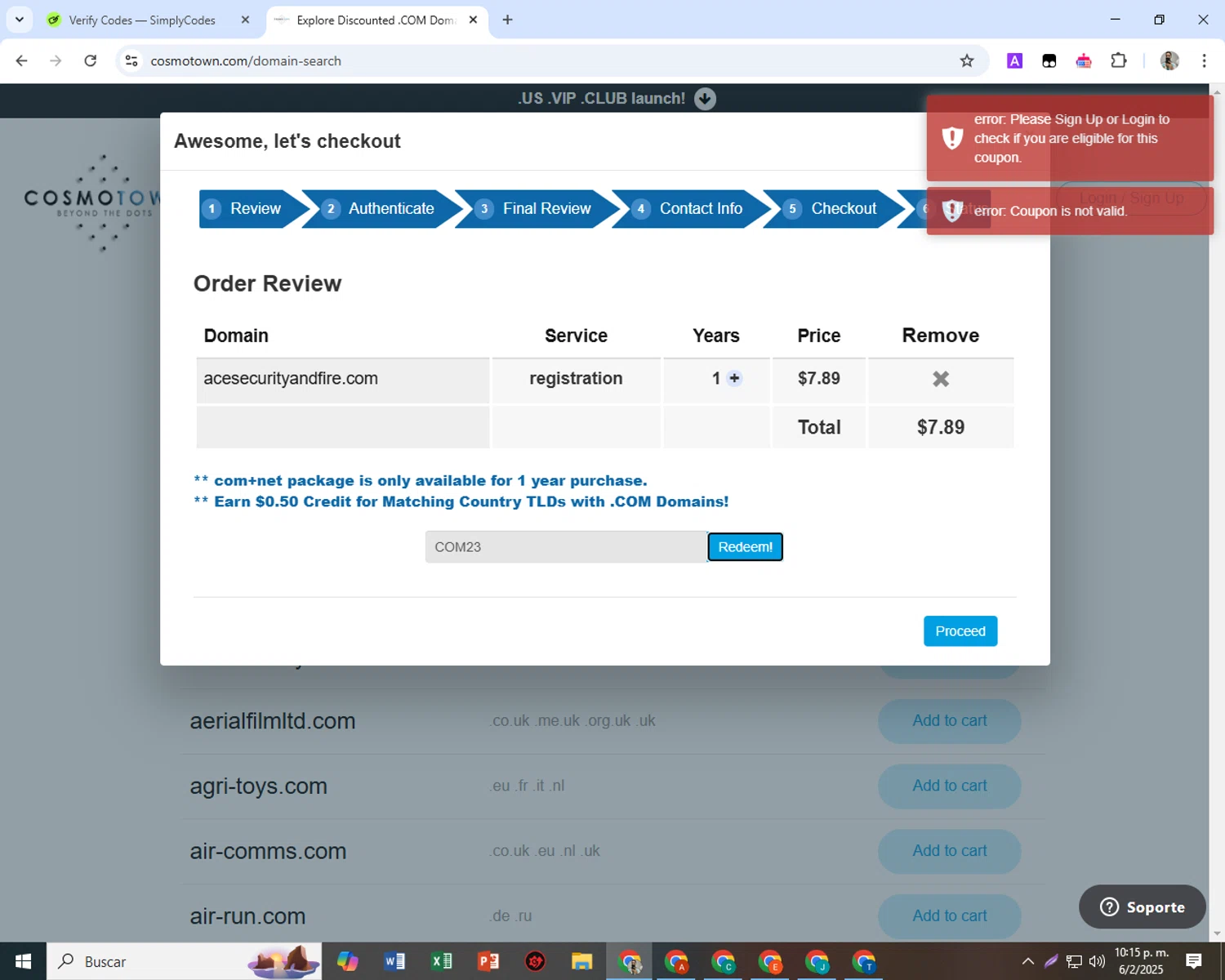The height and width of the screenshot is (980, 1225).
Task: Open the network status tray icon
Action: coord(1074,961)
